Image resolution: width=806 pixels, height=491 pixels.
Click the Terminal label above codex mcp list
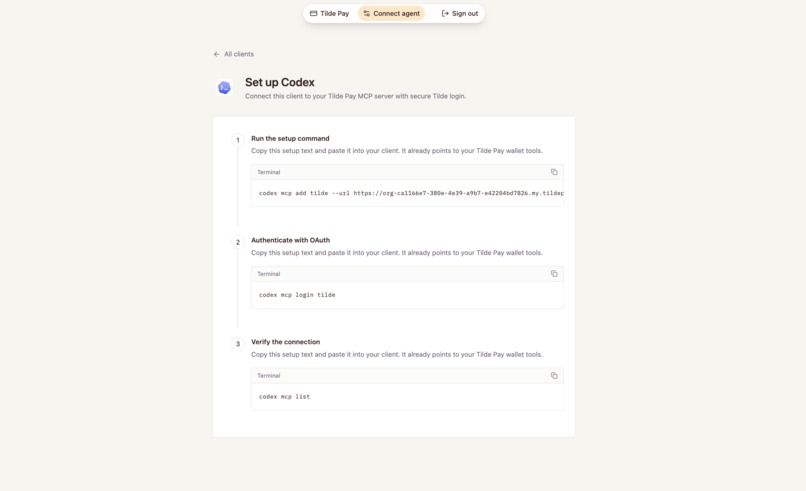269,376
